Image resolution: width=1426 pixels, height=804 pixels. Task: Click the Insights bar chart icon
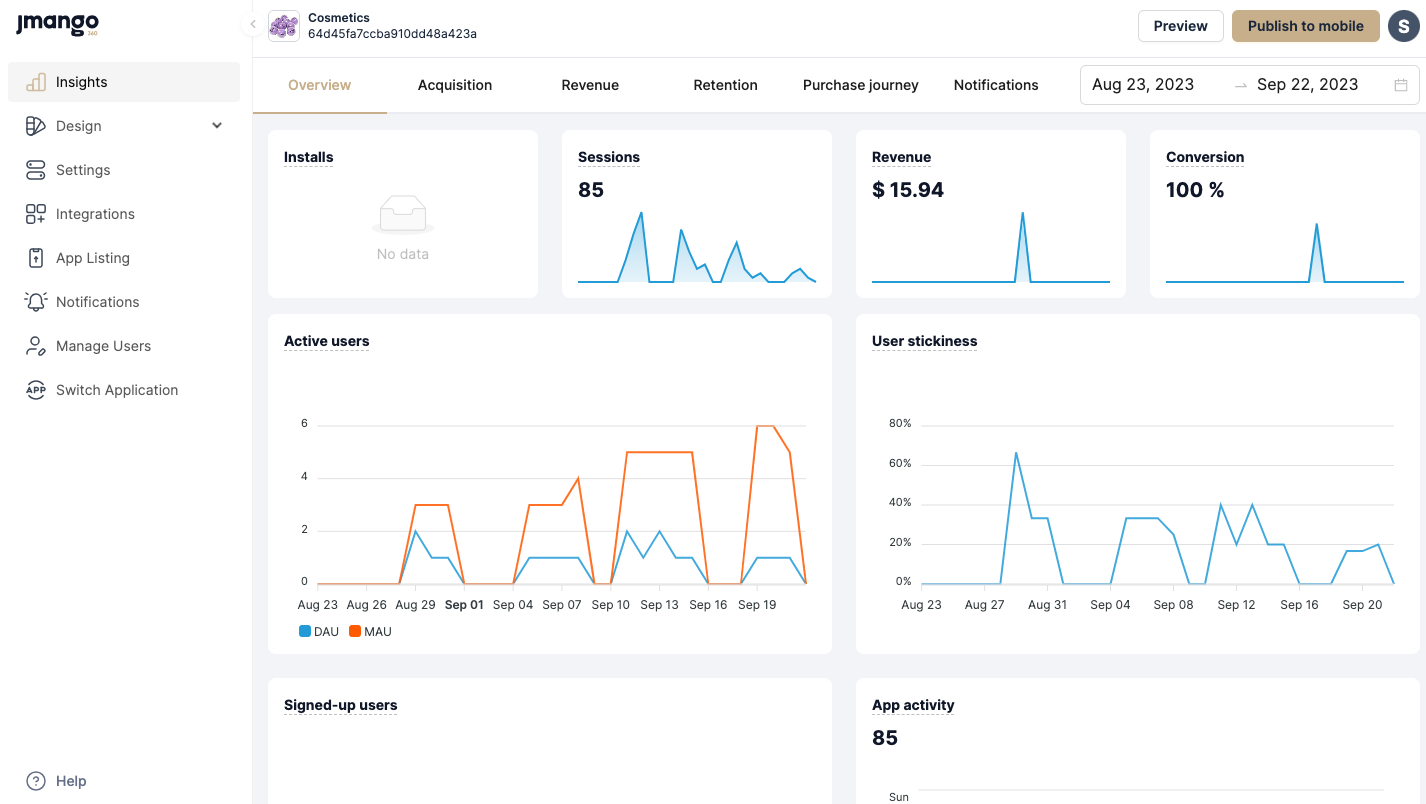(36, 82)
